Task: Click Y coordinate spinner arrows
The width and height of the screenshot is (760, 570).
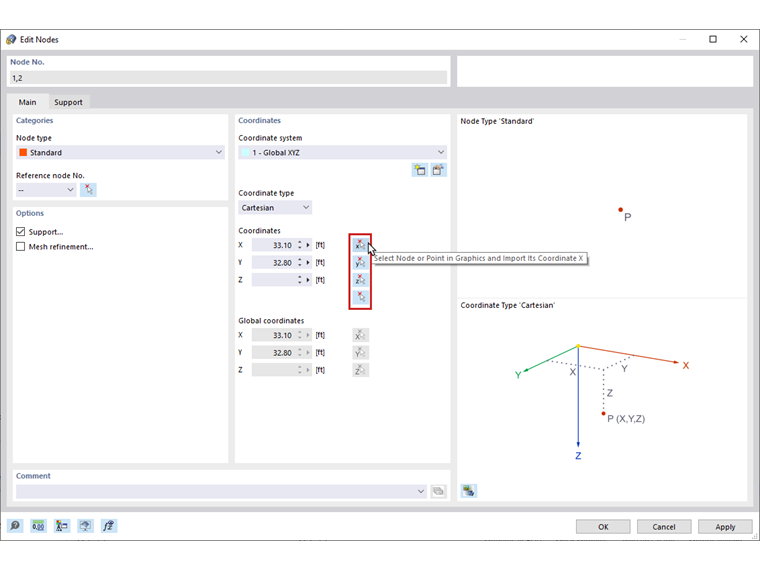Action: pyautogui.click(x=300, y=263)
